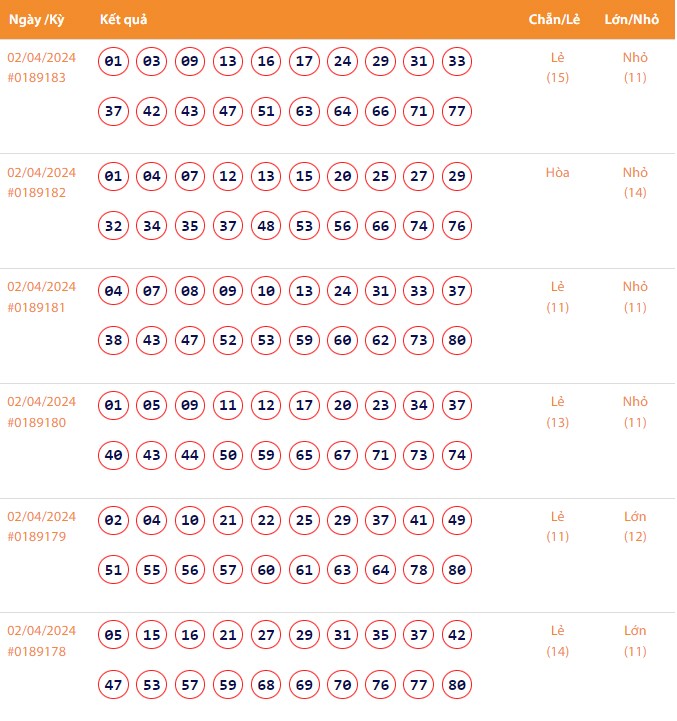
Task: Click draw ID #0189178
Action: [x=36, y=652]
